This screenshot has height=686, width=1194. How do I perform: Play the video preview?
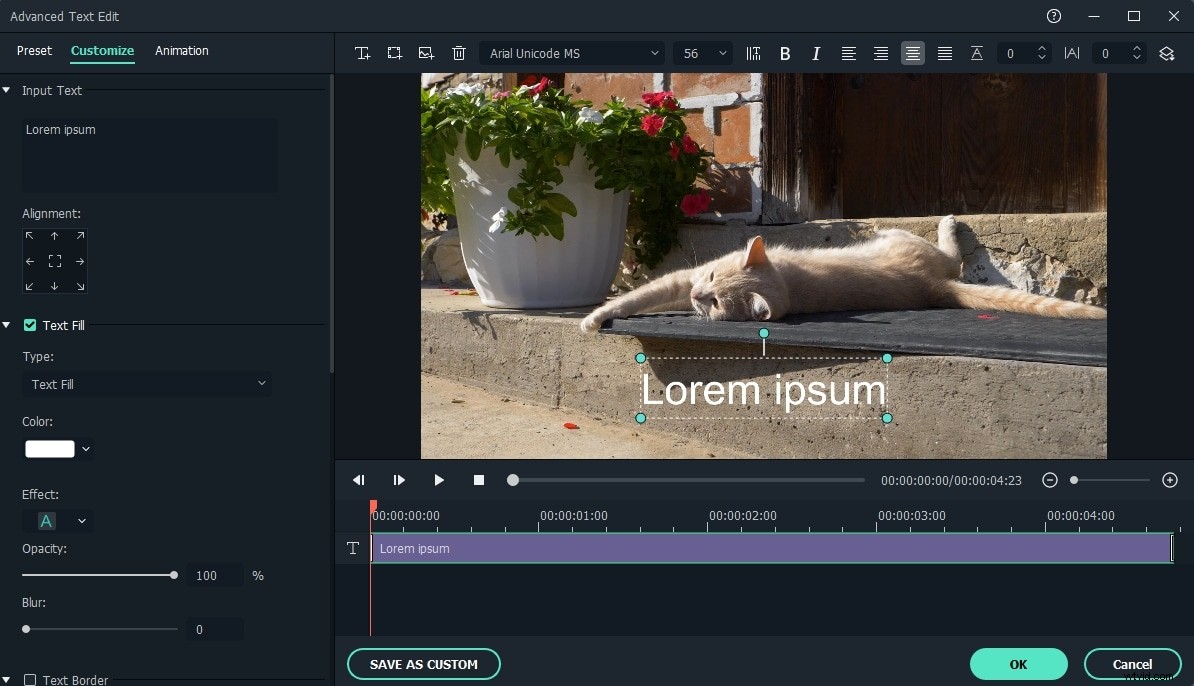click(x=439, y=480)
